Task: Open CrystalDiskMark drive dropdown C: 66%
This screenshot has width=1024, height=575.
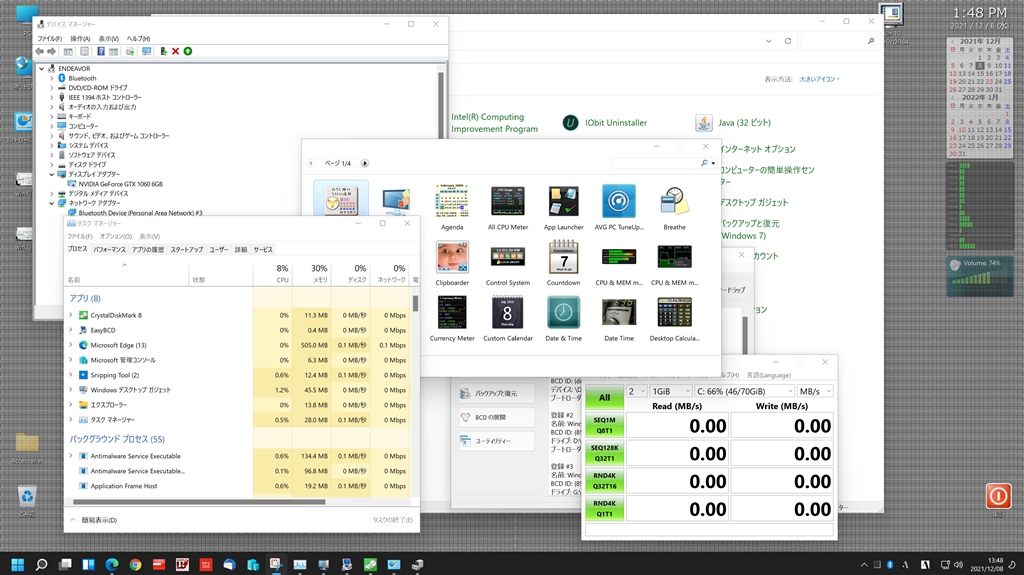Action: [744, 391]
